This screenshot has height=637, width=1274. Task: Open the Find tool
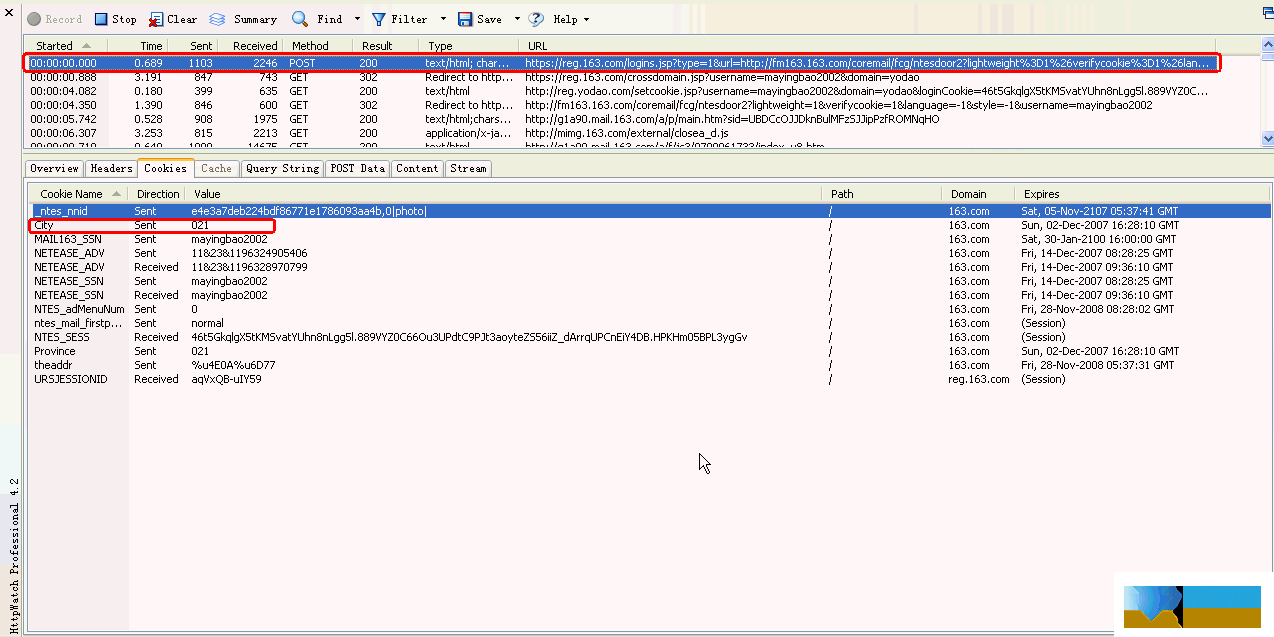(x=317, y=19)
